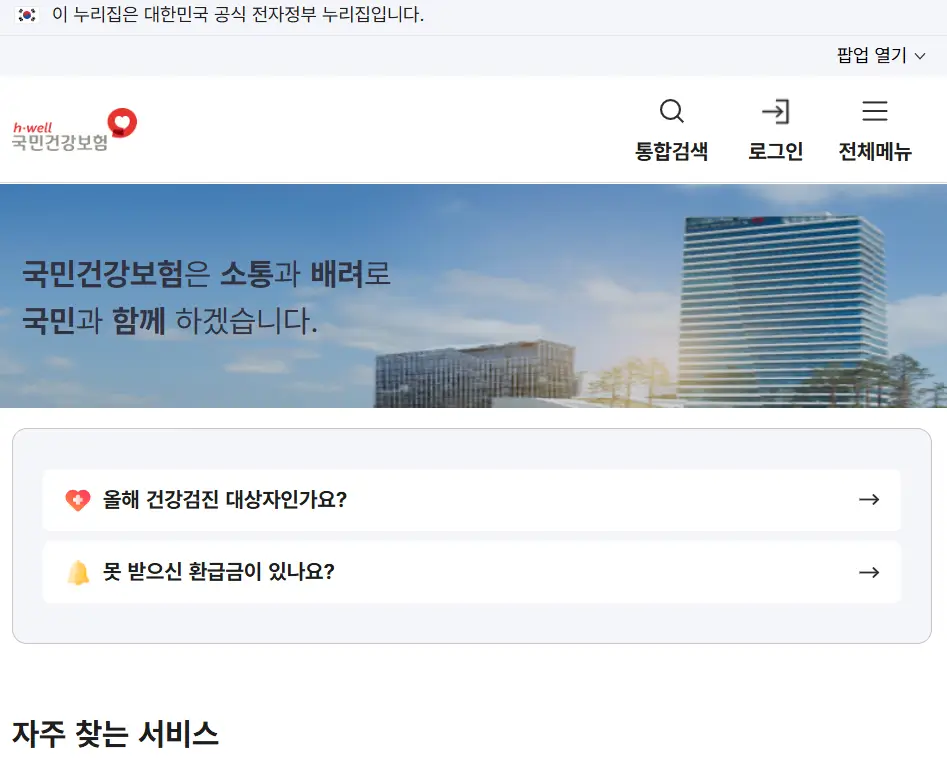
Task: Click the 통합검색 label text
Action: coord(671,151)
